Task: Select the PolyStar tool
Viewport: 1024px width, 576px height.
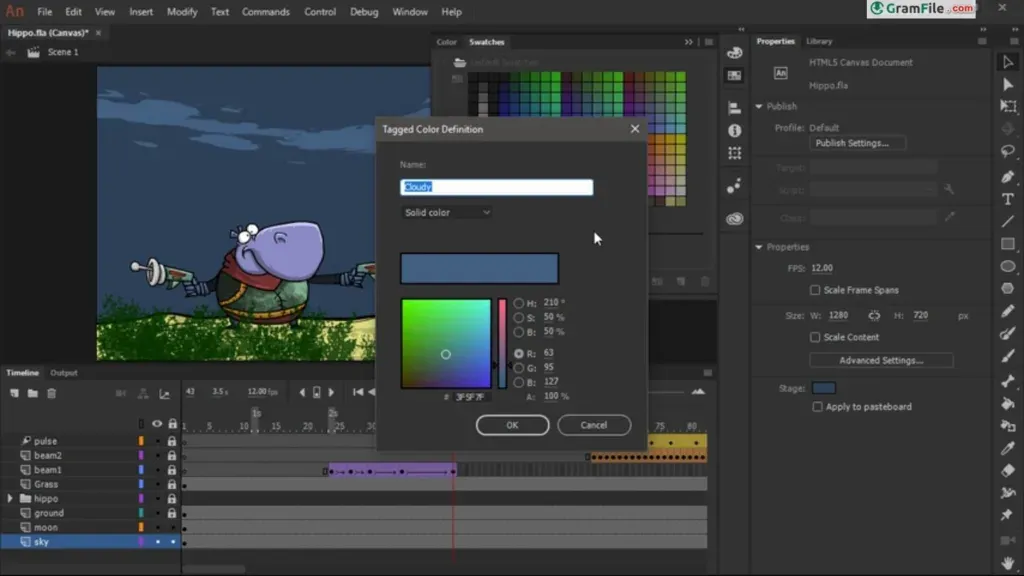Action: pyautogui.click(x=1008, y=289)
